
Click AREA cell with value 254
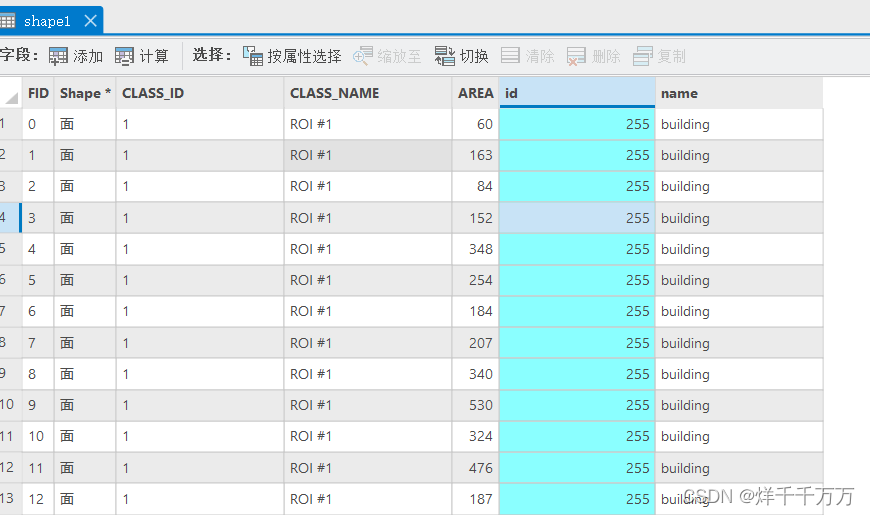tap(476, 280)
